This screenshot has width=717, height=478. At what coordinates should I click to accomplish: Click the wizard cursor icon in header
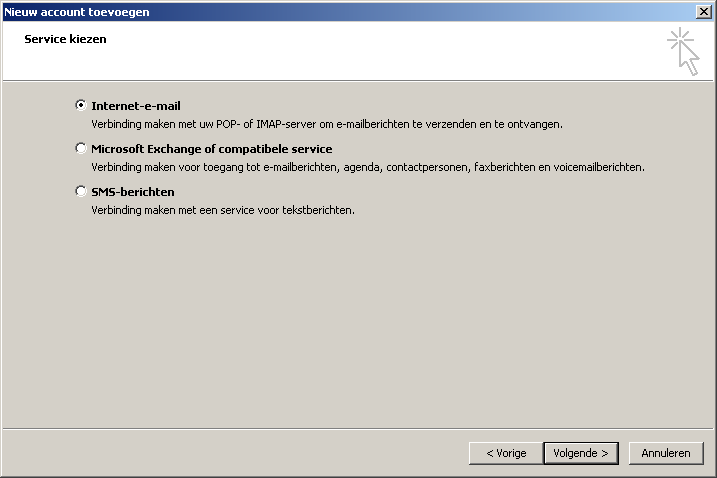[684, 51]
